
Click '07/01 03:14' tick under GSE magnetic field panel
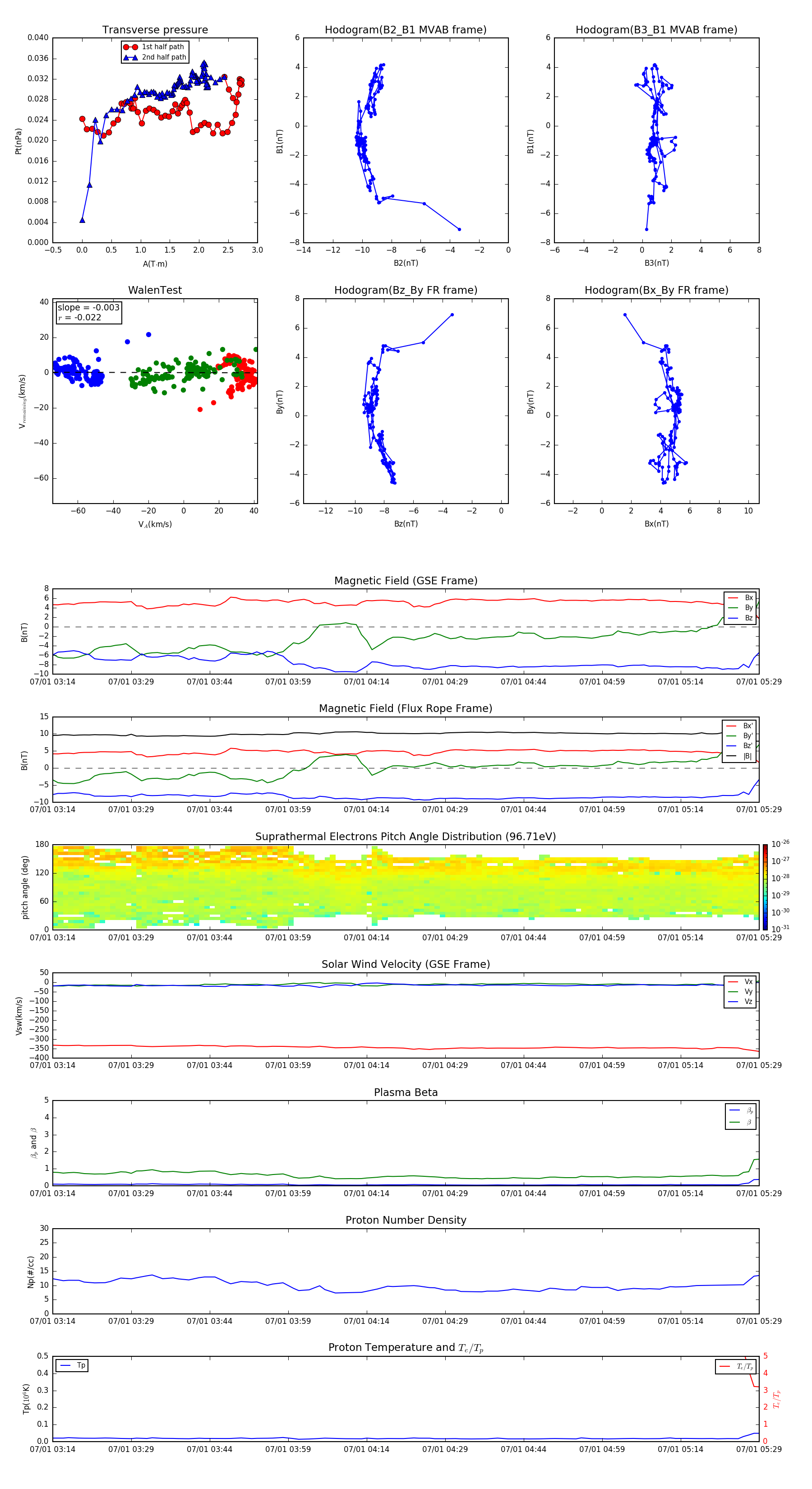click(x=53, y=681)
